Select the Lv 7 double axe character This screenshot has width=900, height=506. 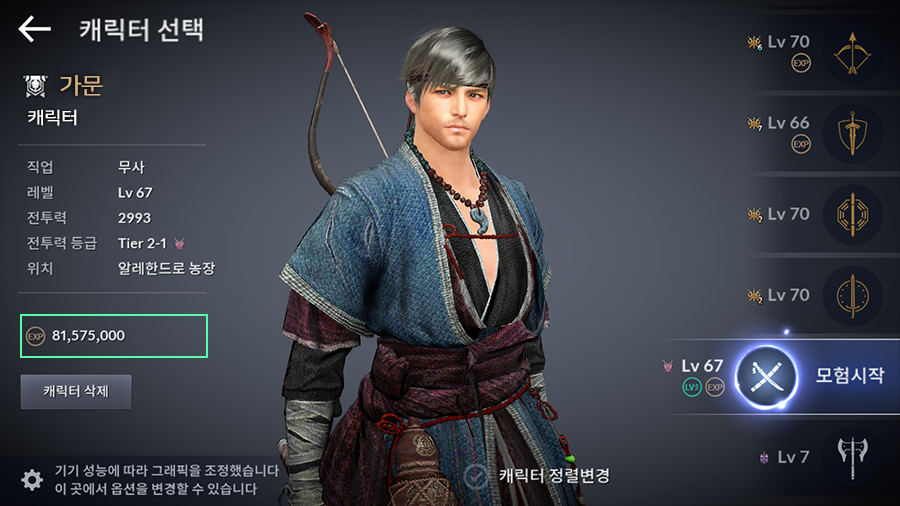coord(852,457)
